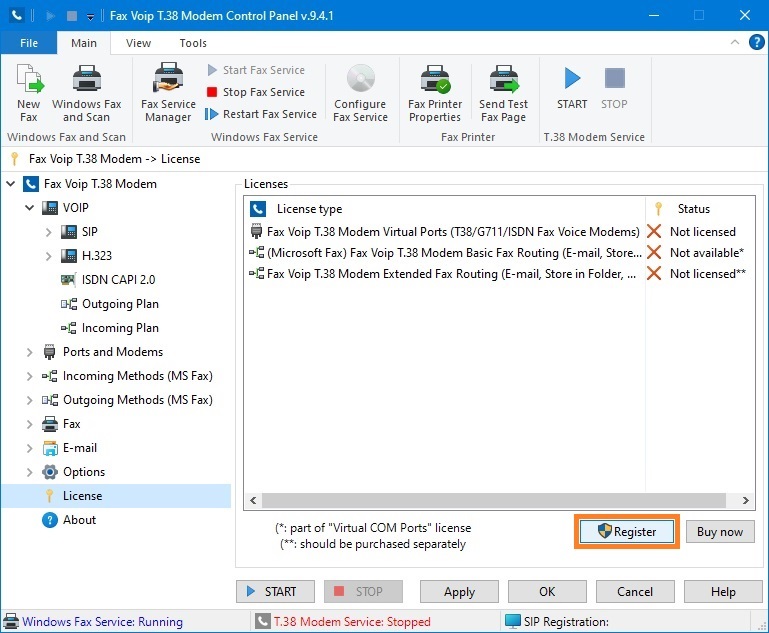Click the Buy now button

click(x=719, y=532)
